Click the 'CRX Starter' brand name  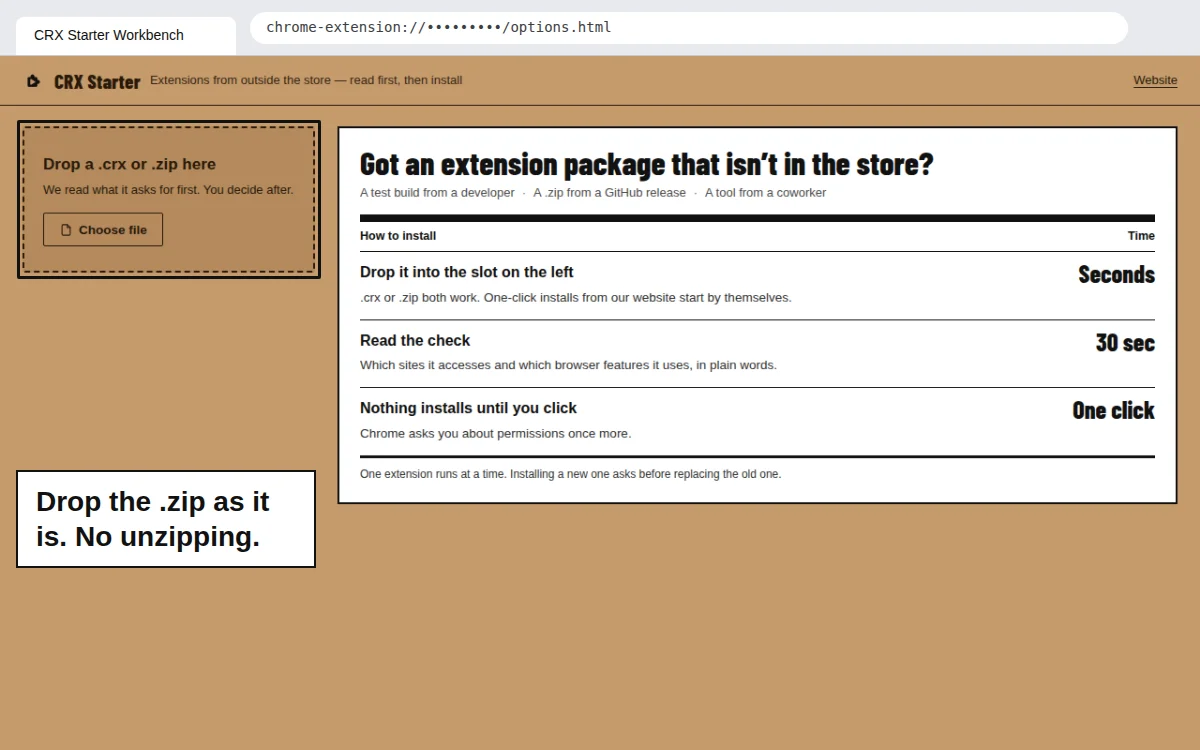point(97,82)
